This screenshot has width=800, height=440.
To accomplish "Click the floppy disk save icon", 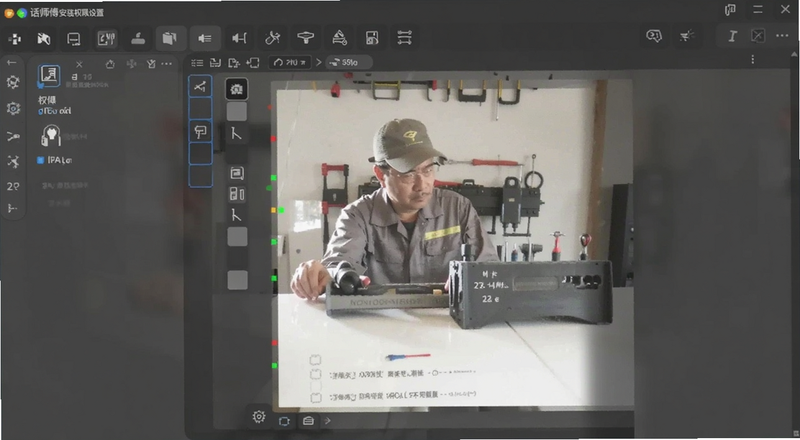I will (372, 37).
